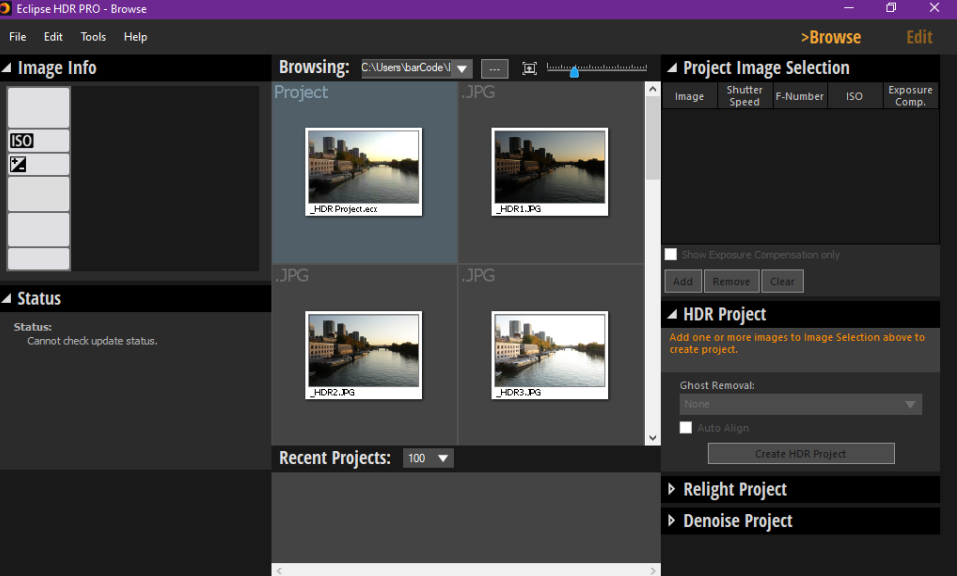Screen dimensions: 957x576
Task: Adjust the thumbnail size slider
Action: click(x=574, y=72)
